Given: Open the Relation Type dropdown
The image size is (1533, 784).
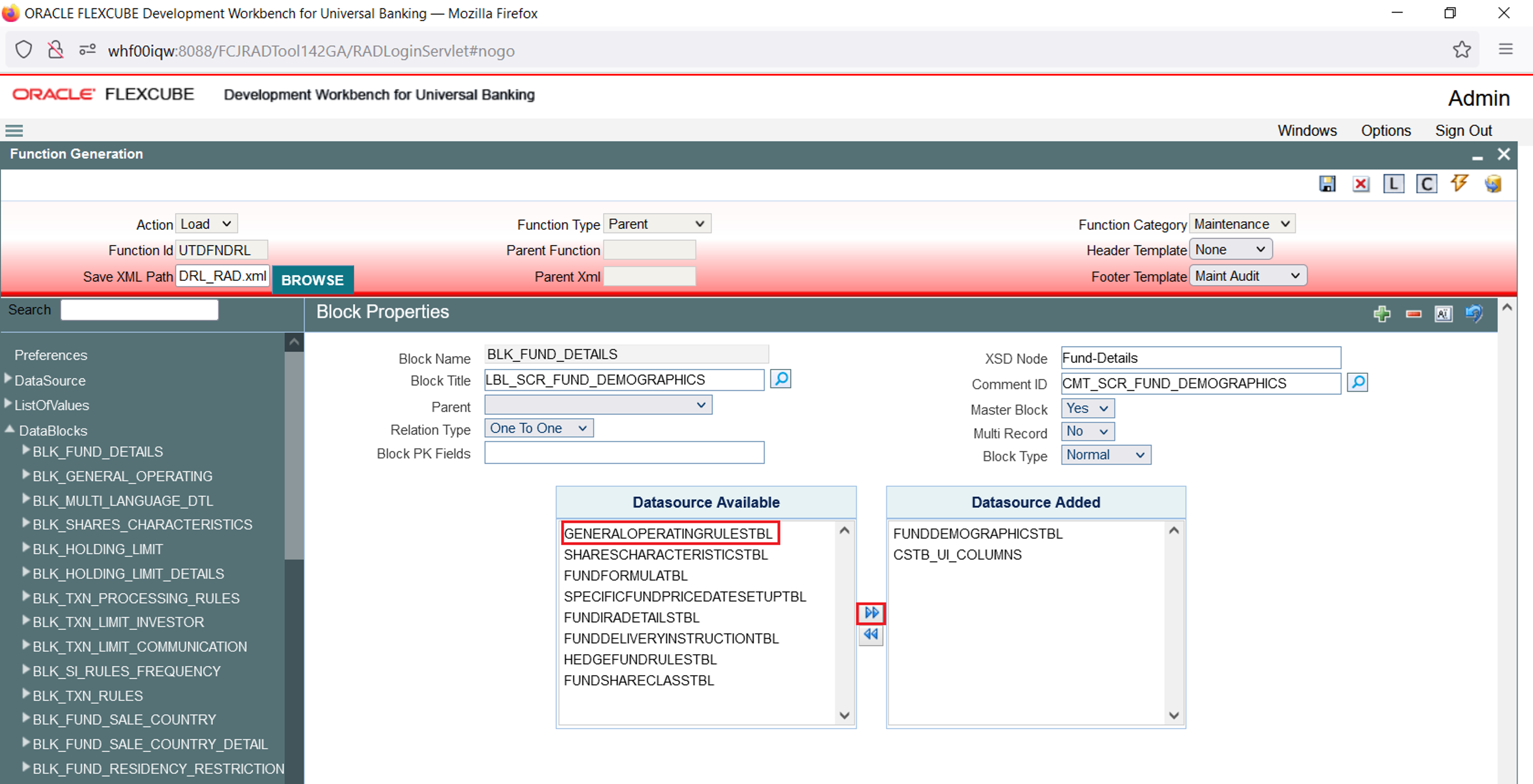Looking at the screenshot, I should [x=539, y=428].
